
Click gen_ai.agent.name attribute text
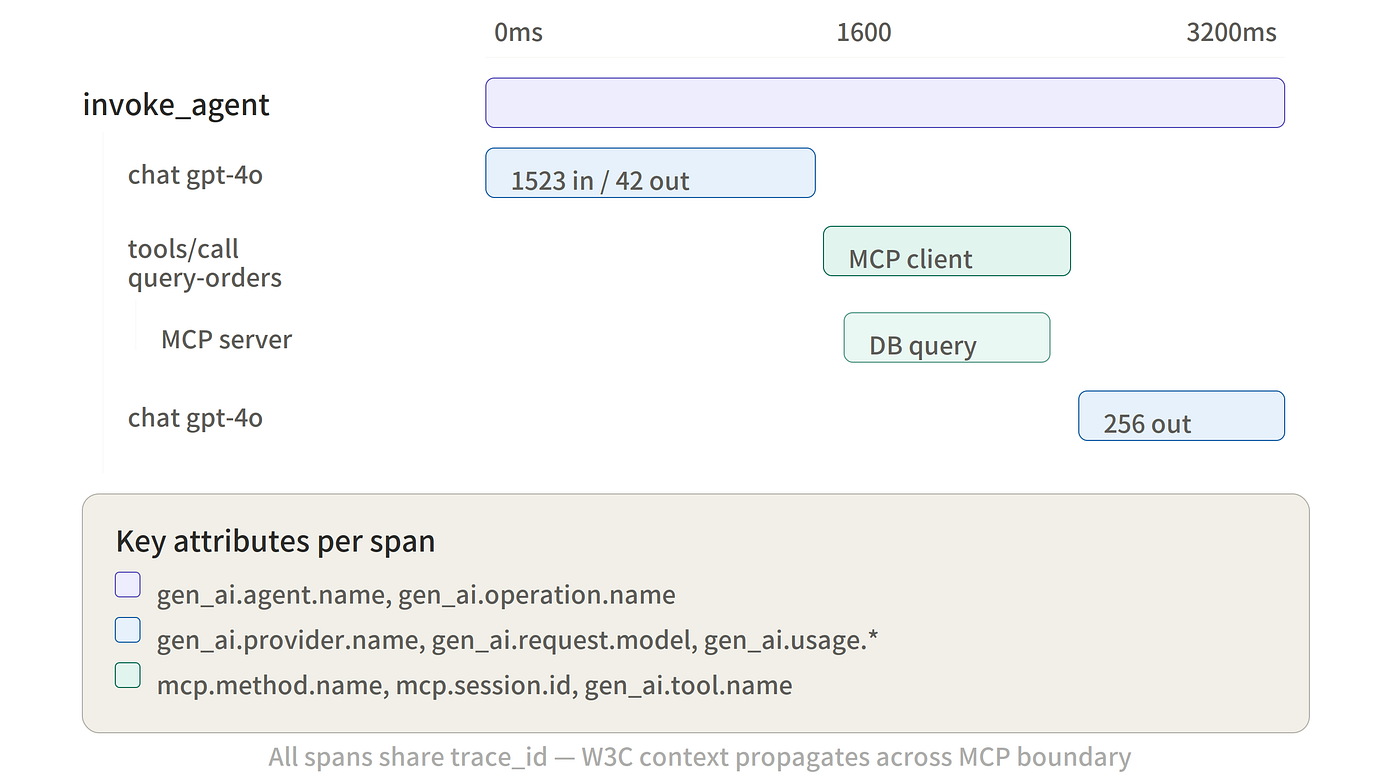coord(272,596)
